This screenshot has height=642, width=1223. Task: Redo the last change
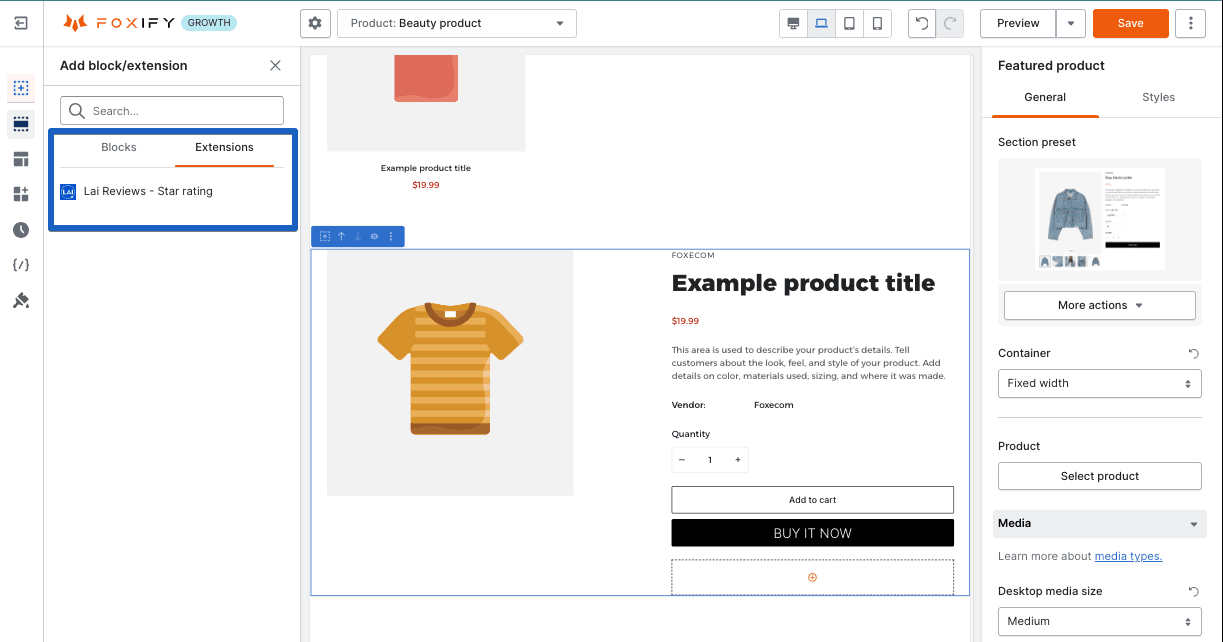pos(950,23)
